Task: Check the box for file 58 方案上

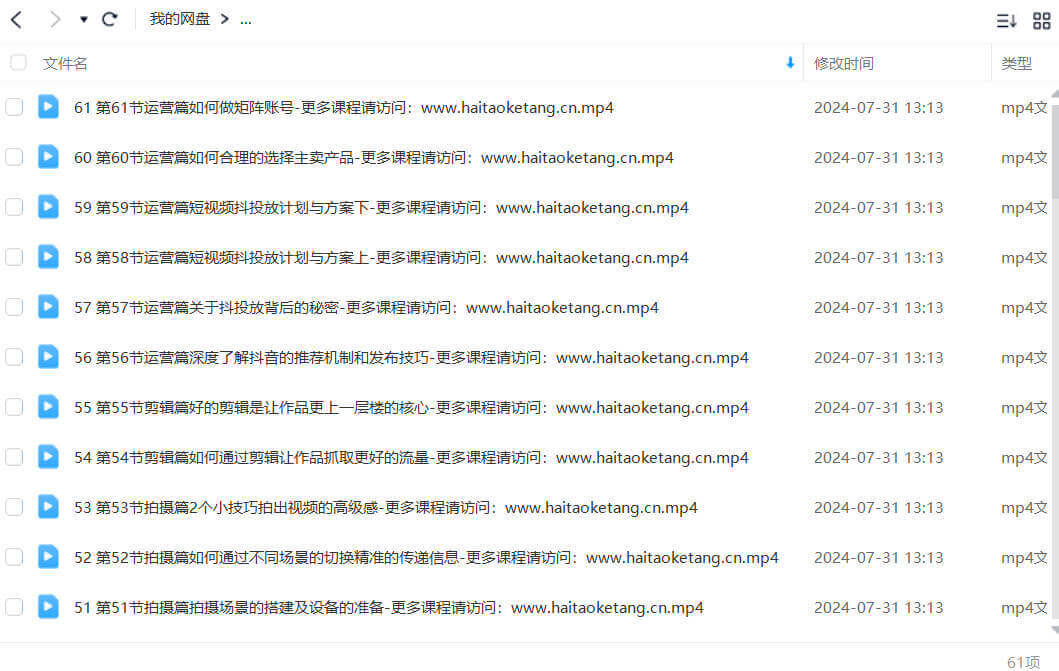Action: [x=14, y=257]
